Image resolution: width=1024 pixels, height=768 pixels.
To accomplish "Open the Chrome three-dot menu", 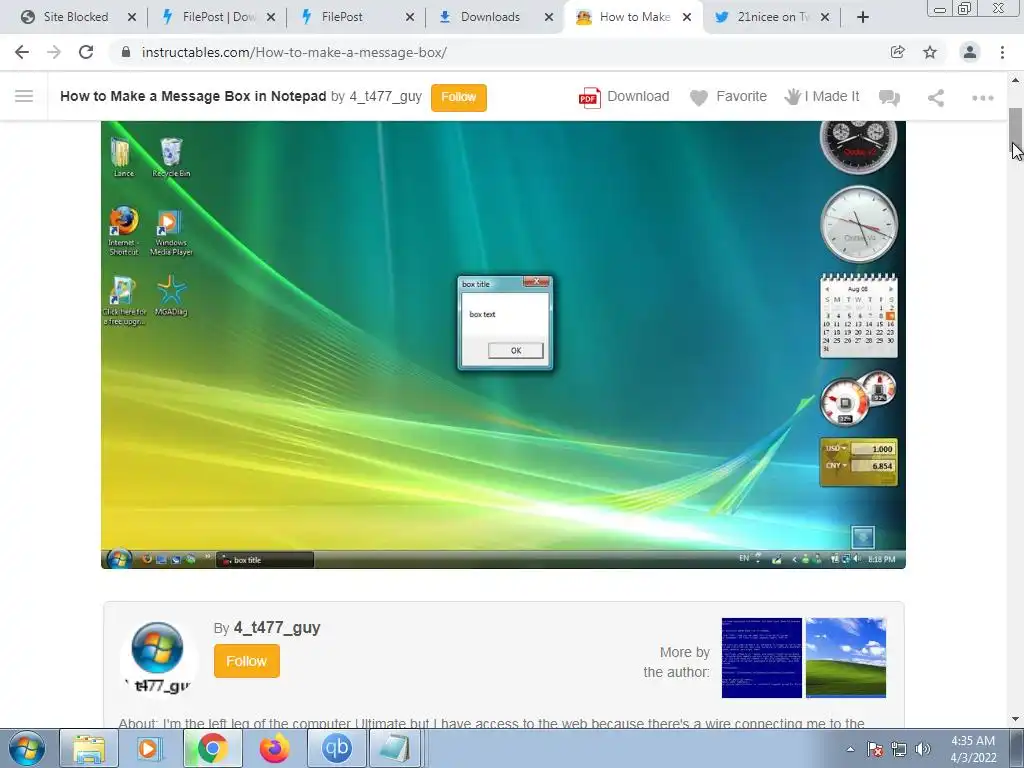I will (x=1002, y=52).
